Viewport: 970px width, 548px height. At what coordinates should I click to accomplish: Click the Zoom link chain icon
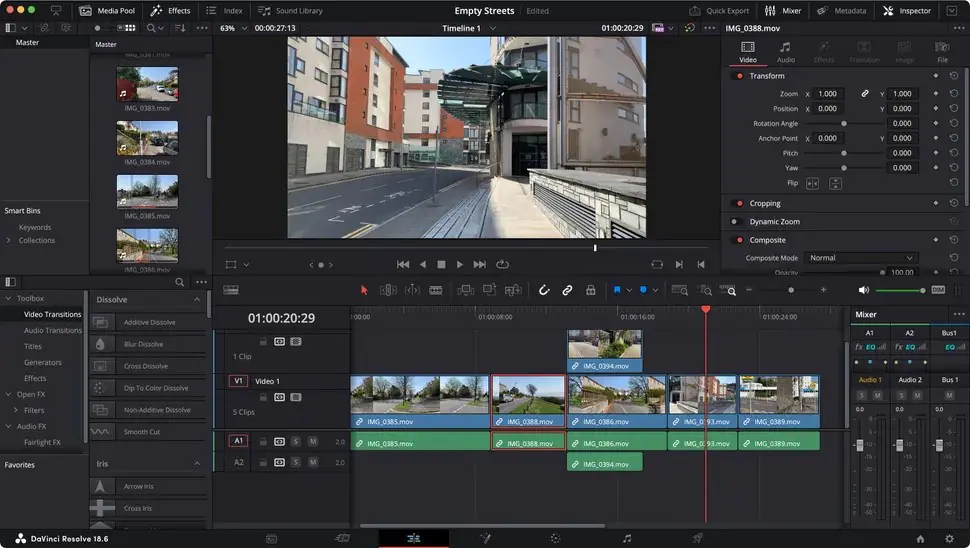(865, 93)
